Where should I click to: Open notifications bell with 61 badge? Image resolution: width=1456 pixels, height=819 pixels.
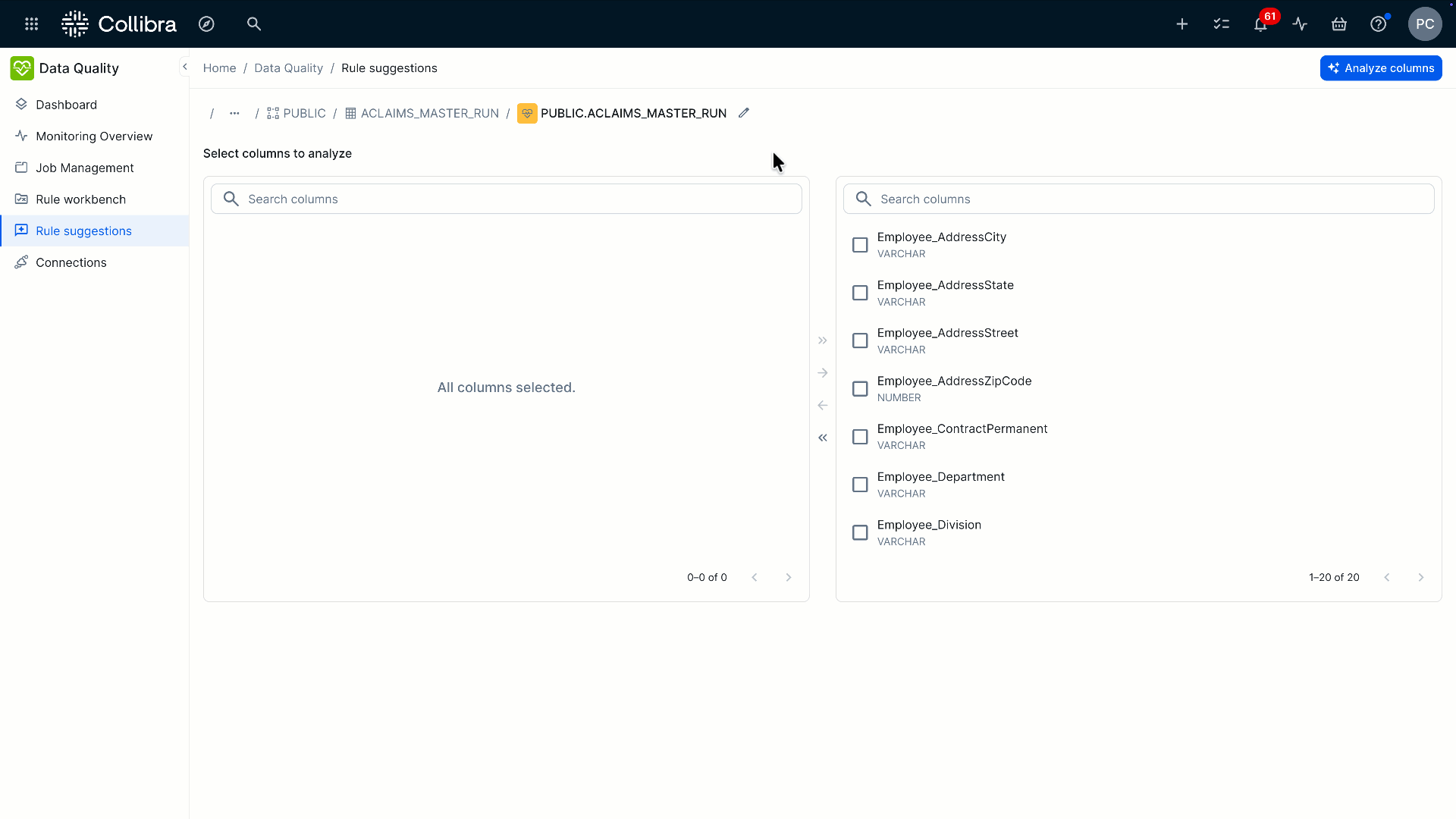1260,24
